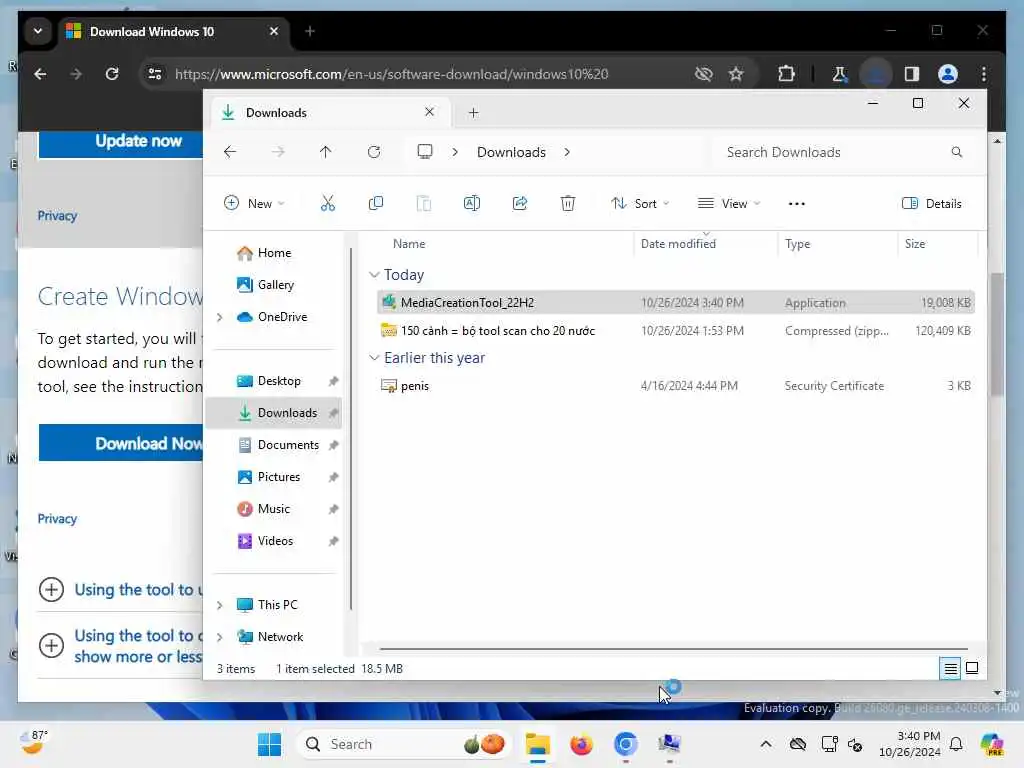Screen dimensions: 1024x768
Task: Select the Download Windows 10 browser tab
Action: click(x=174, y=31)
